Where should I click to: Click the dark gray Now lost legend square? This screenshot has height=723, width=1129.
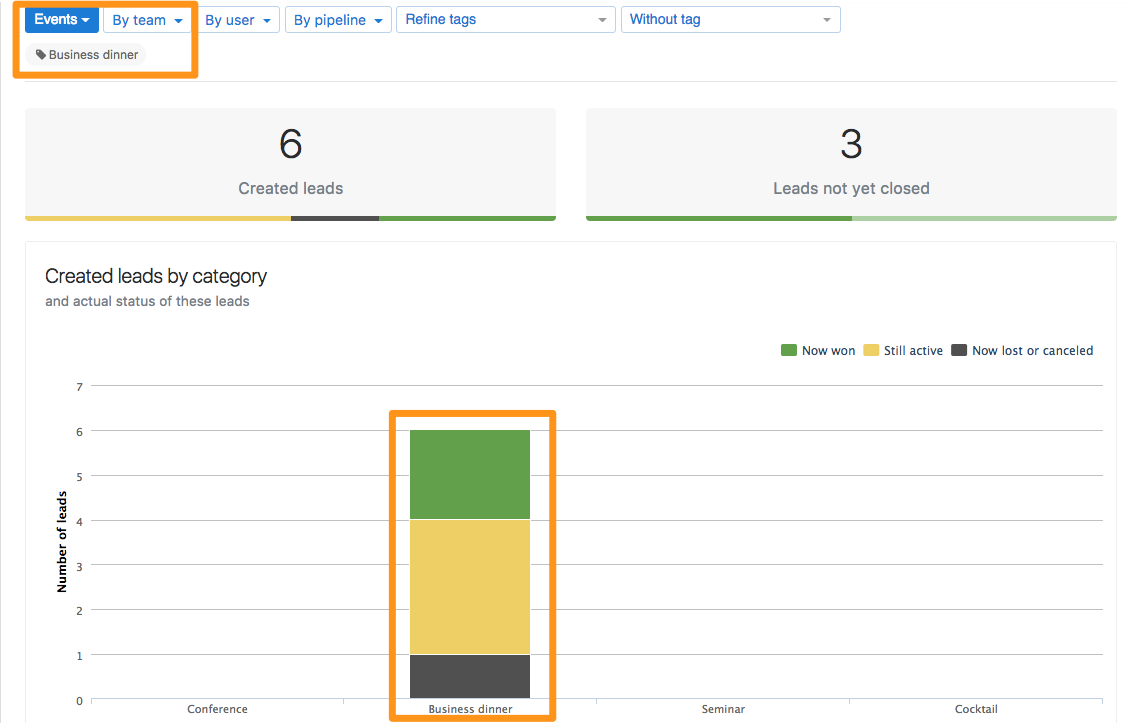click(x=959, y=350)
